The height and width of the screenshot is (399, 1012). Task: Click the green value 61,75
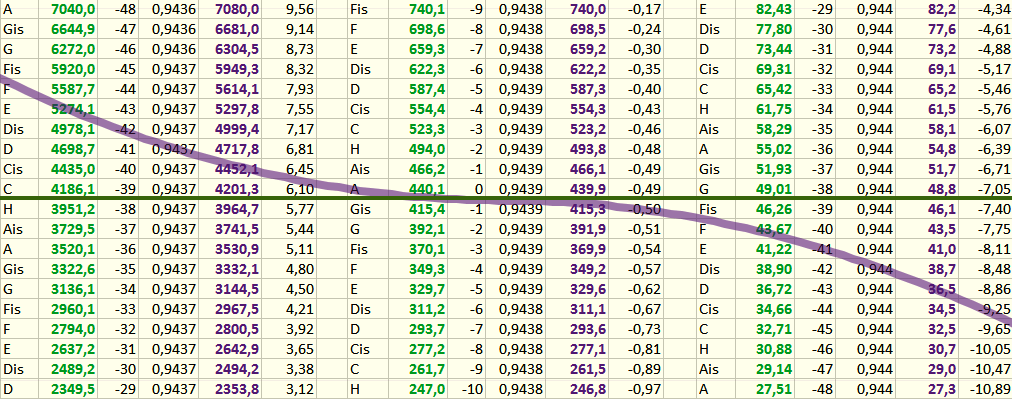774,110
